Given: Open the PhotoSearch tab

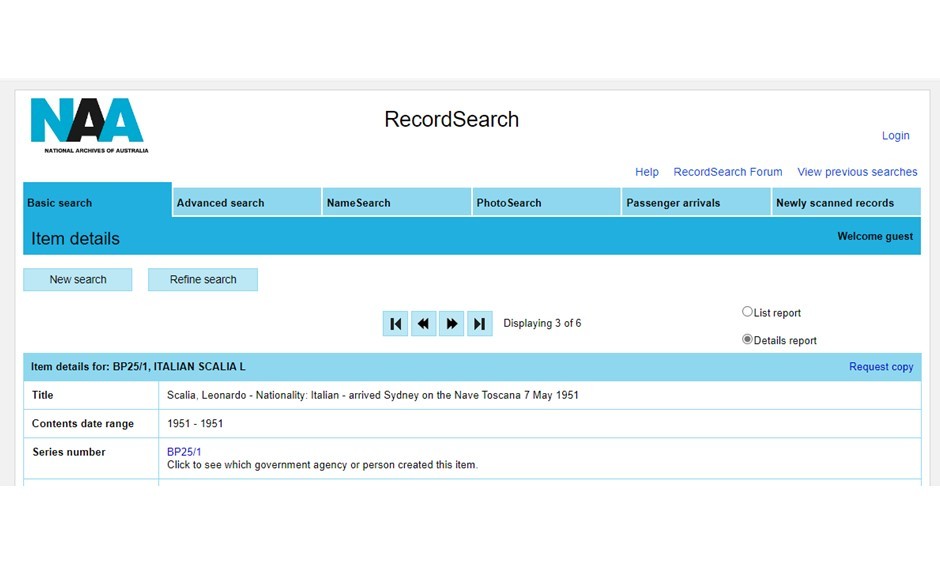Looking at the screenshot, I should (546, 203).
